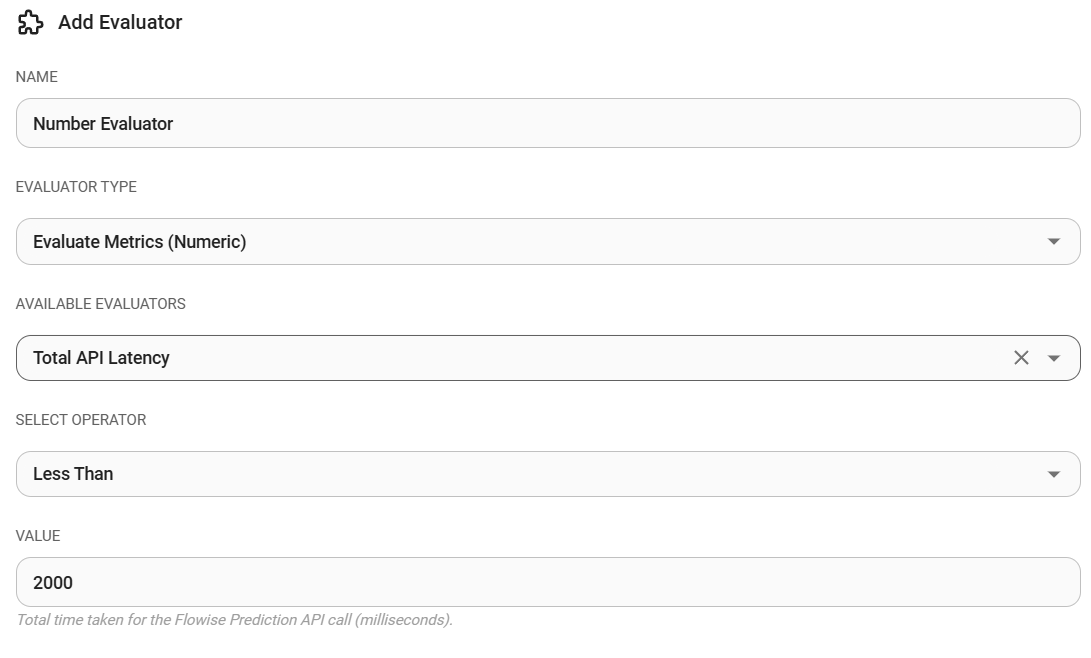
Task: Click the 'Total API Latency' selected text
Action: pos(101,358)
